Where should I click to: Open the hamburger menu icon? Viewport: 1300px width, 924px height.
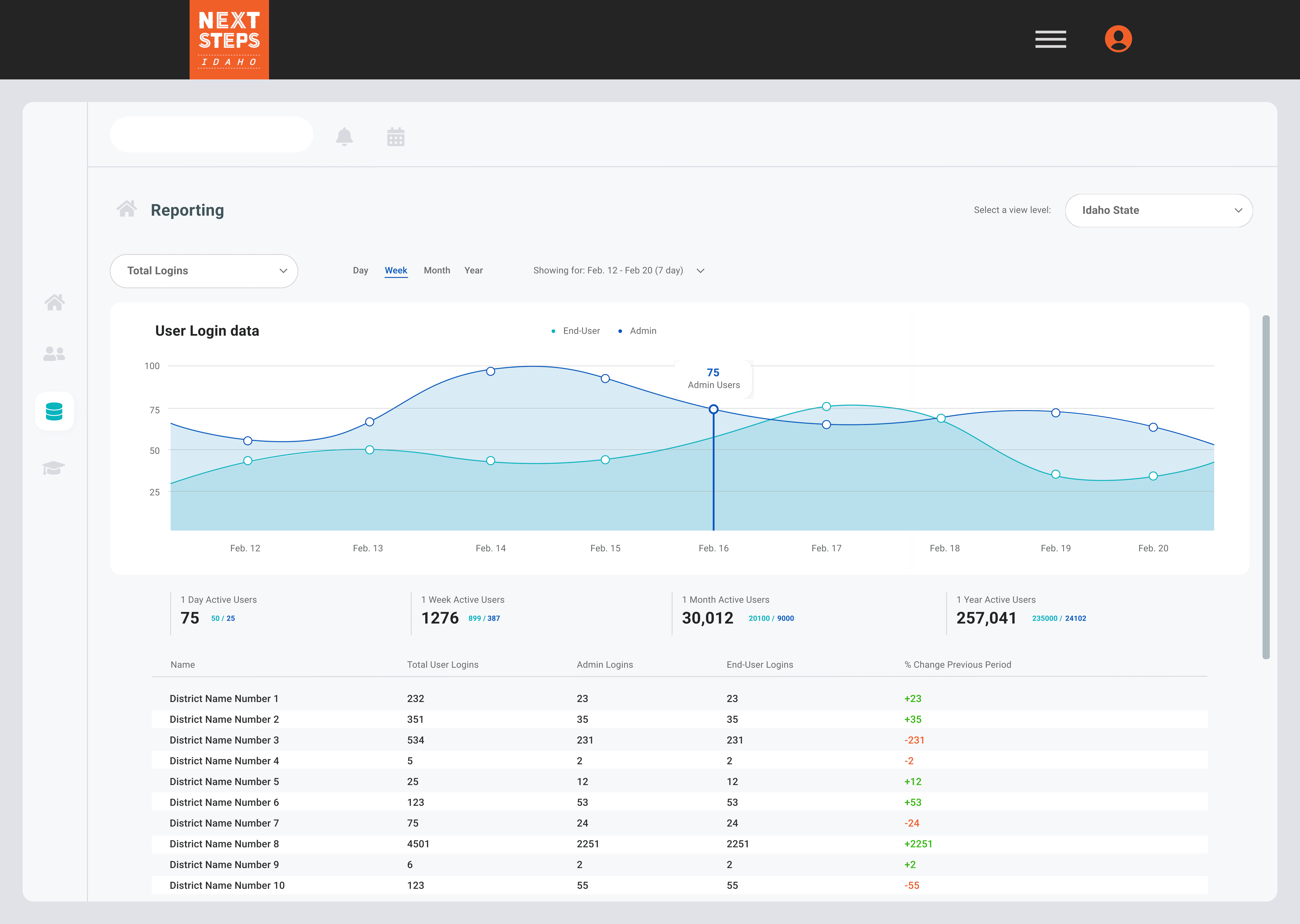pos(1050,39)
